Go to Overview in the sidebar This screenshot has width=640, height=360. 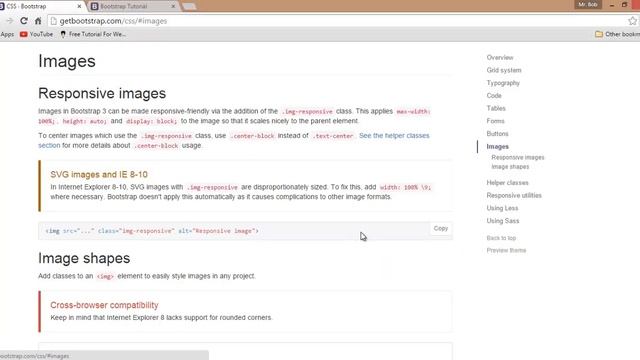[500, 58]
